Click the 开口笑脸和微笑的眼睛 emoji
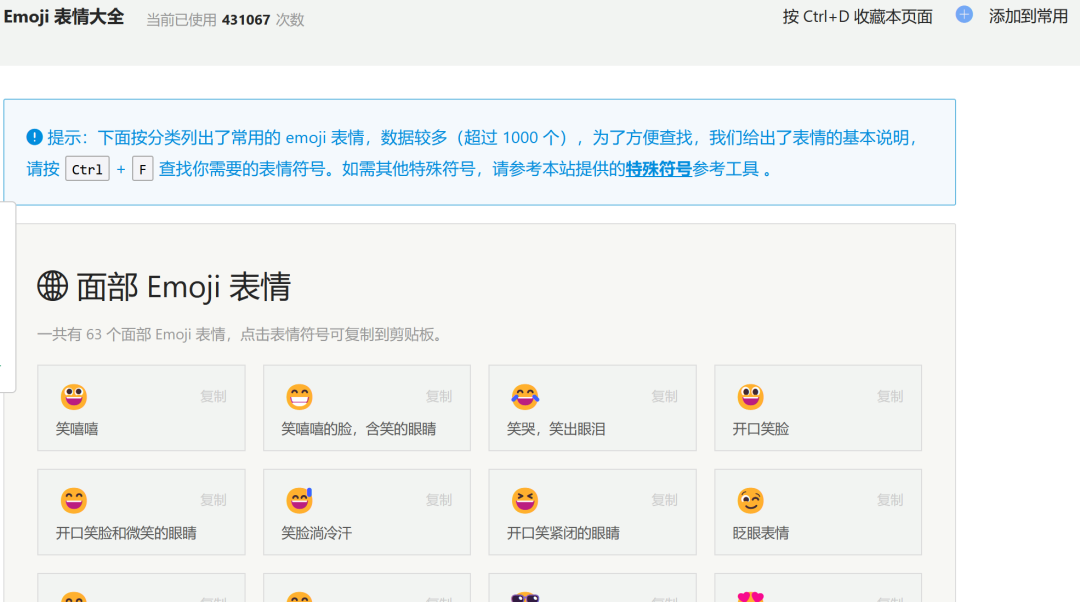The width and height of the screenshot is (1080, 602). coord(74,500)
